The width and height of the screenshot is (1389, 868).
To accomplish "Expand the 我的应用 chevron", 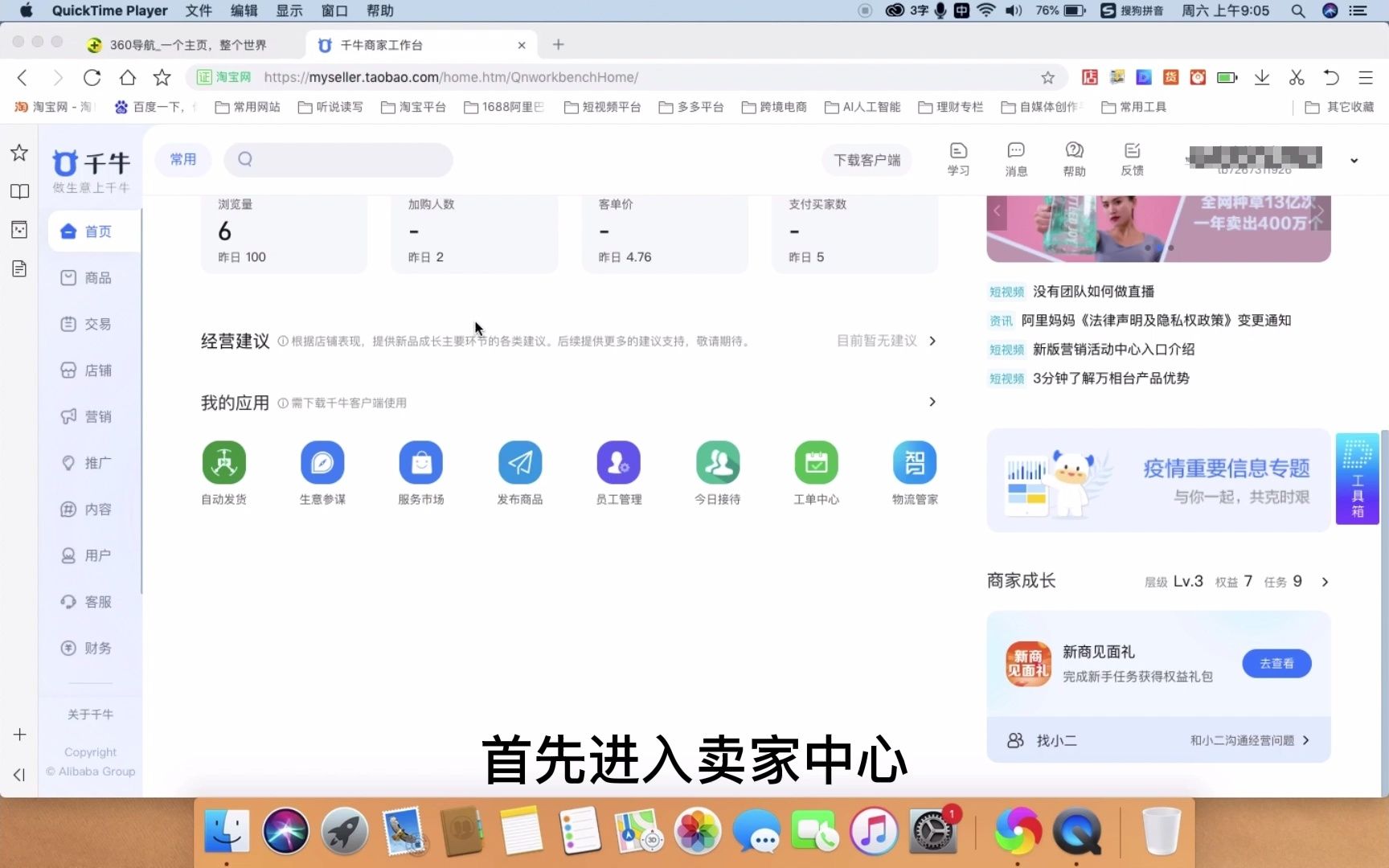I will point(932,402).
